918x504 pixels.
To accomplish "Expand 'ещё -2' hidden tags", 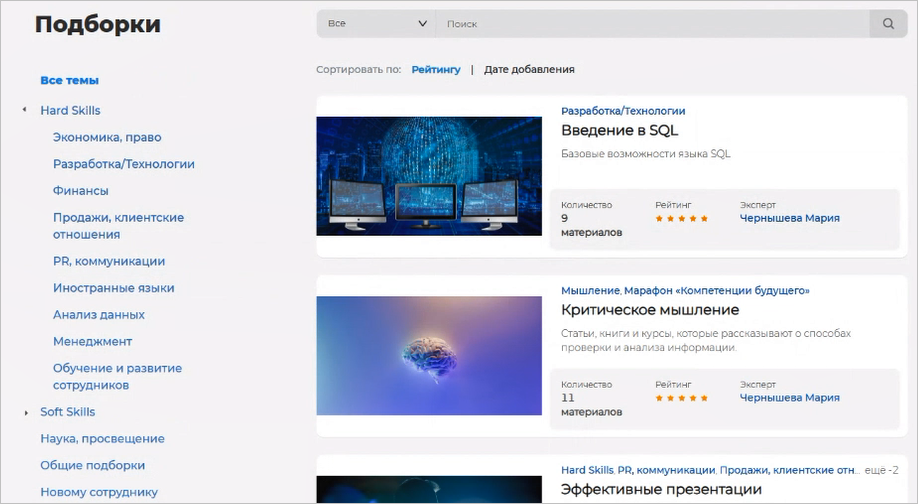I will 881,471.
